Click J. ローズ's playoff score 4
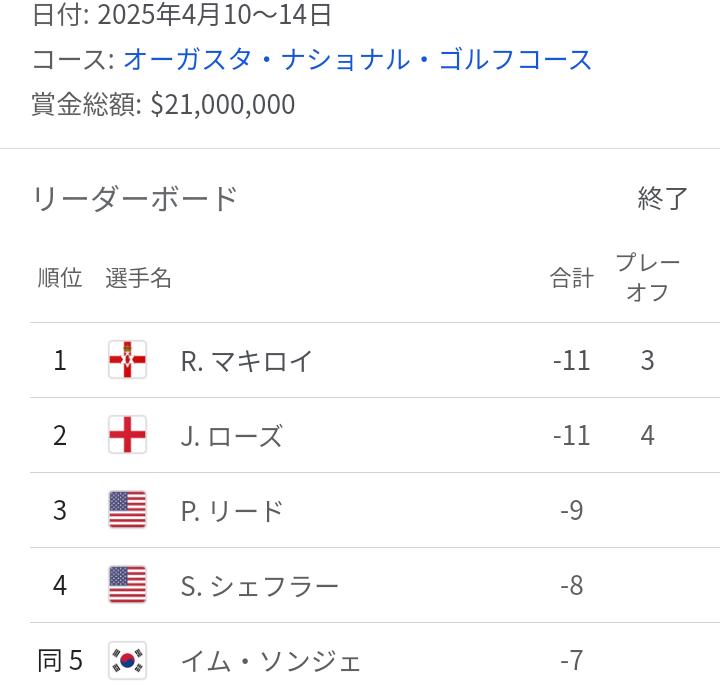This screenshot has width=720, height=692. click(x=647, y=435)
